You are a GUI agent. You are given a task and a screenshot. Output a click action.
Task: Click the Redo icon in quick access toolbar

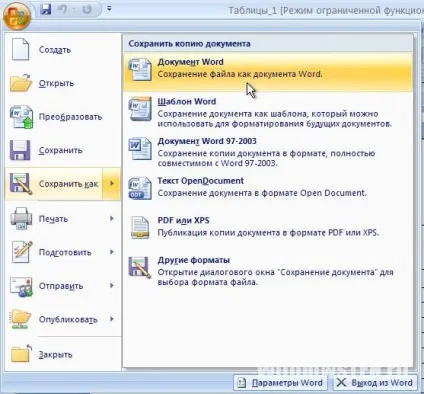click(87, 9)
